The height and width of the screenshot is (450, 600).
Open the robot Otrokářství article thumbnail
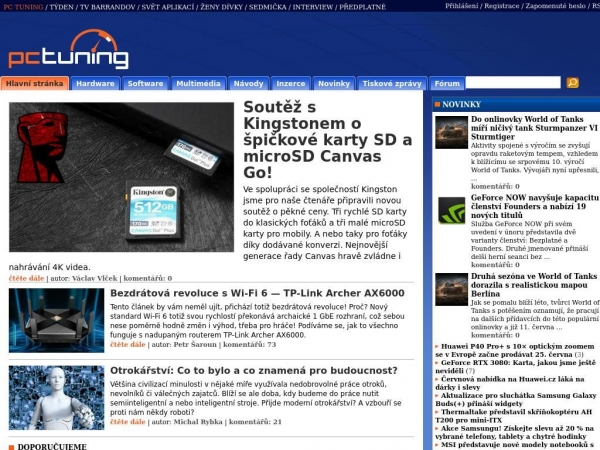(x=56, y=398)
